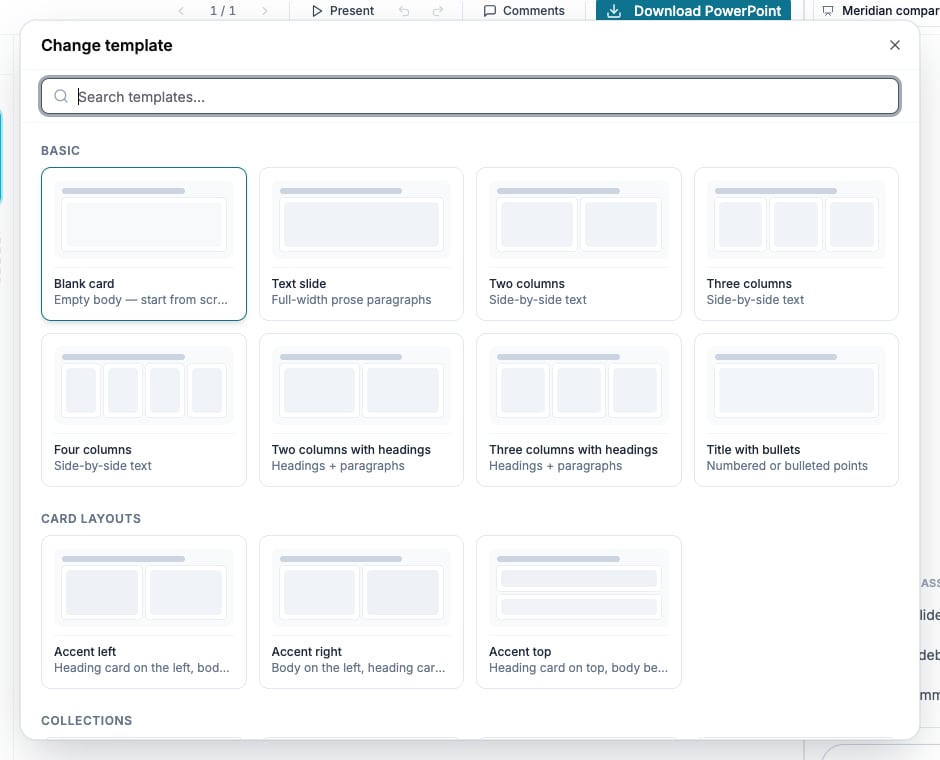Screen dimensions: 940x760
Task: Pick the Two columns template
Action: [x=579, y=244]
